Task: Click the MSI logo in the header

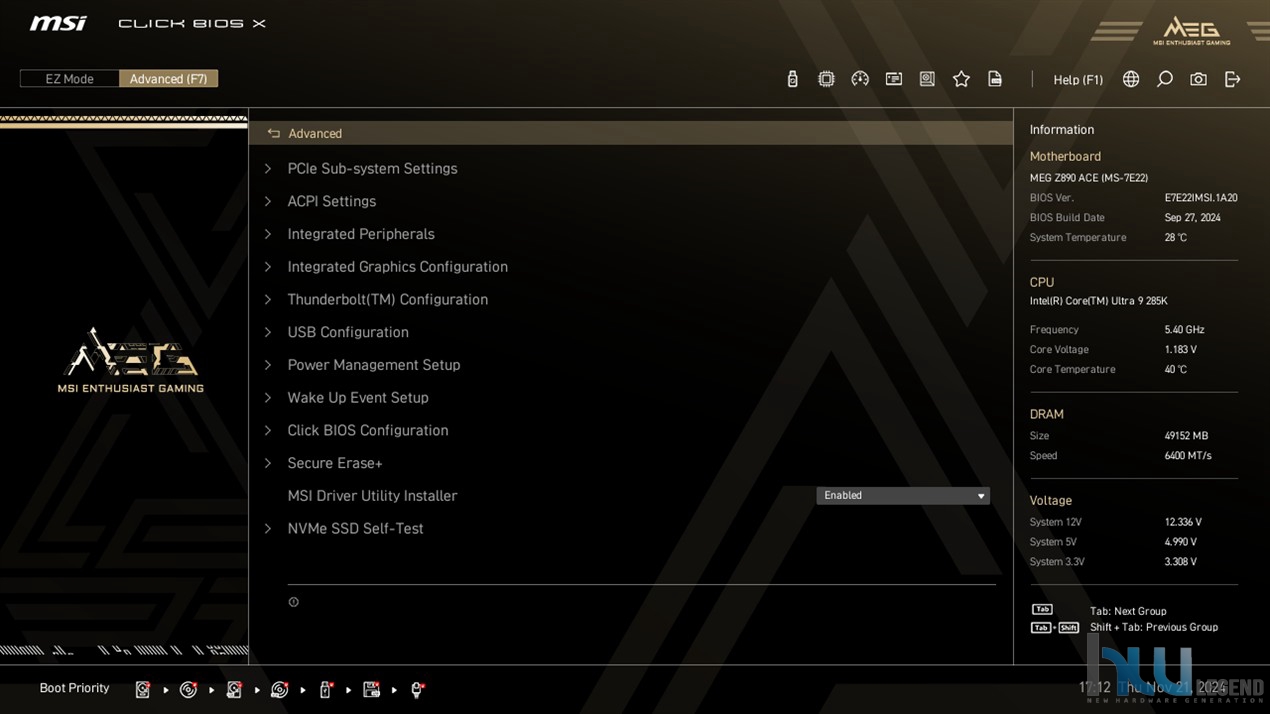Action: pos(58,23)
